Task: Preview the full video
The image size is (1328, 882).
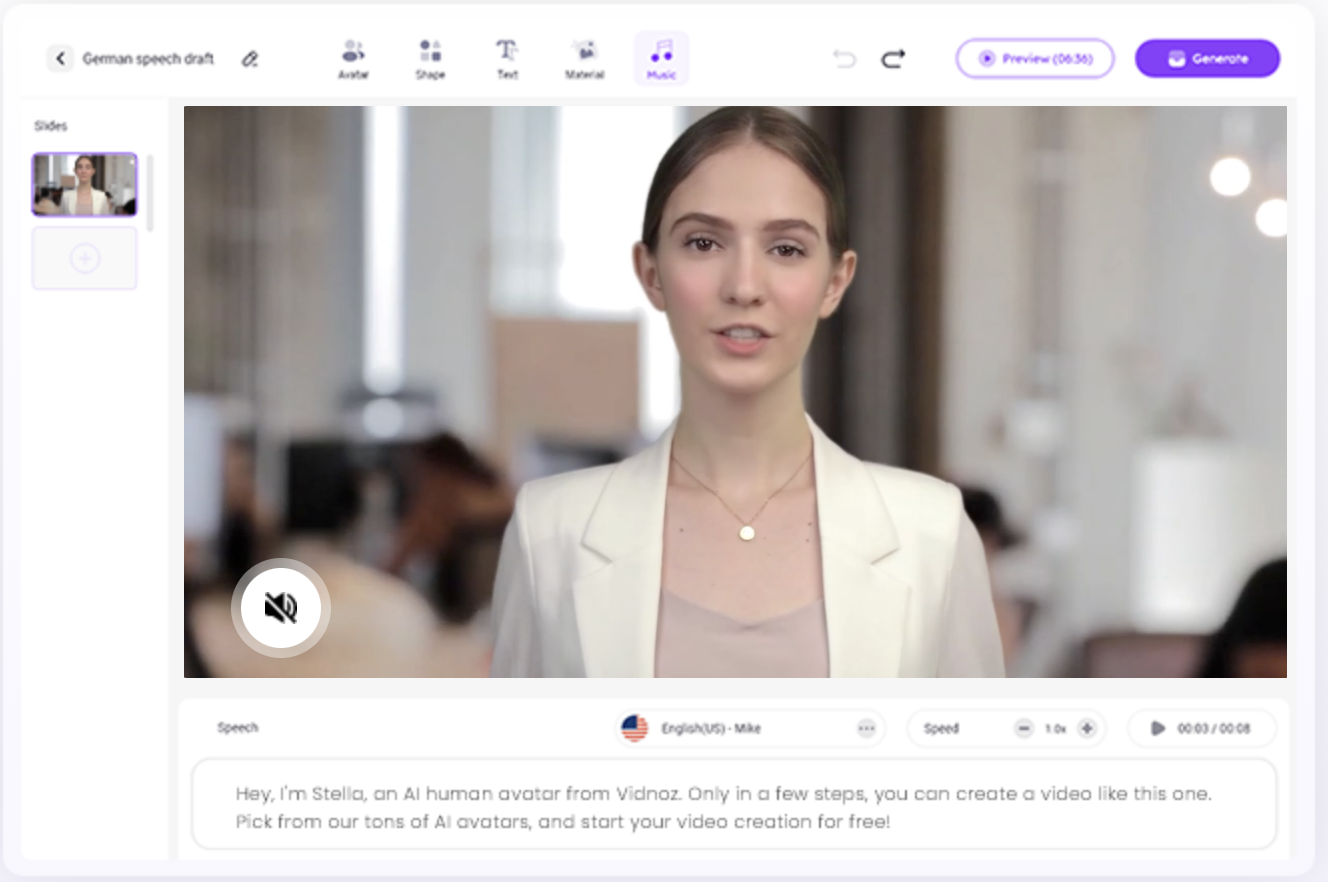Action: pos(1034,58)
